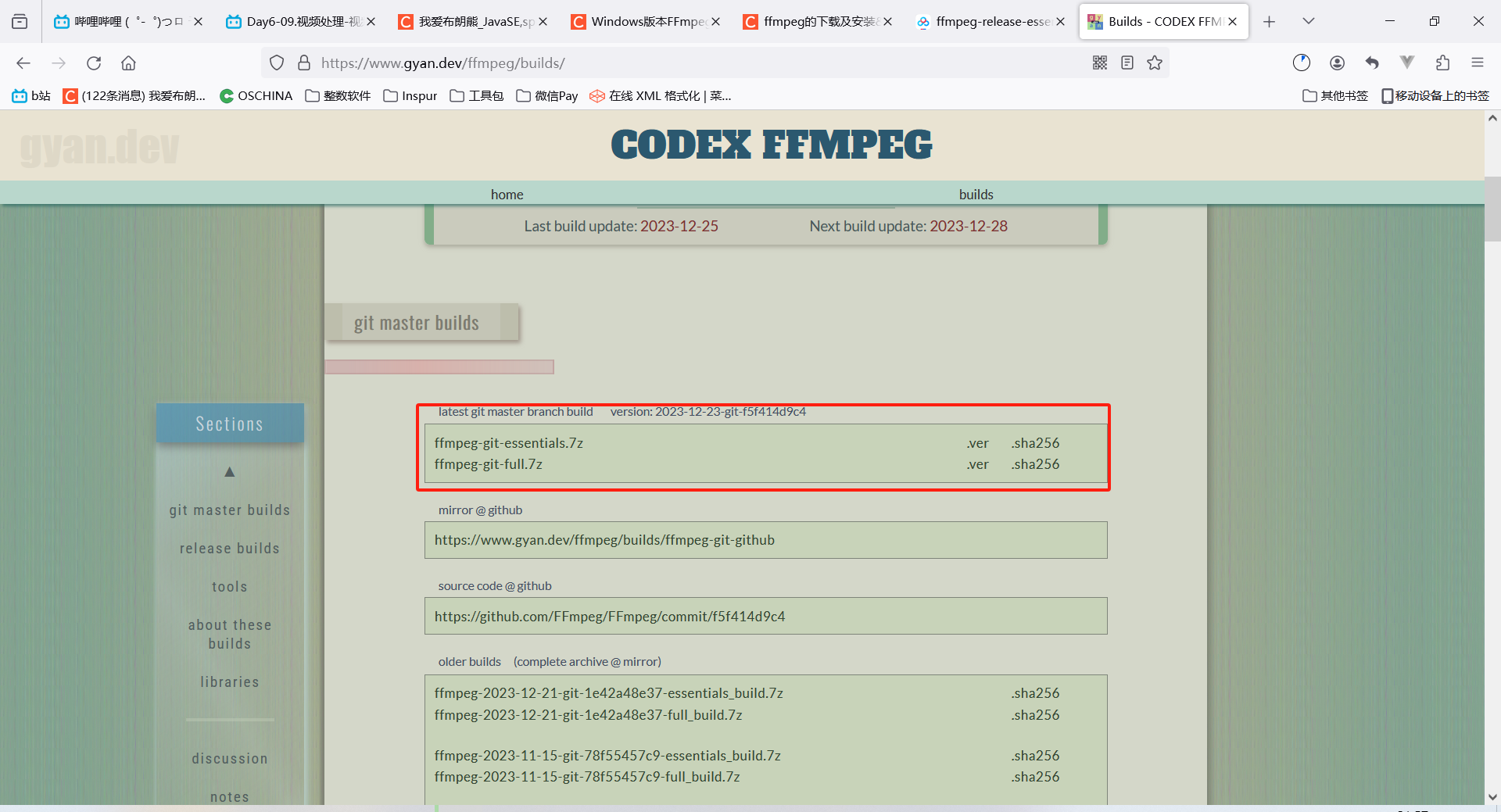Open discussion link in sidebar
The height and width of the screenshot is (812, 1501).
pyautogui.click(x=230, y=759)
